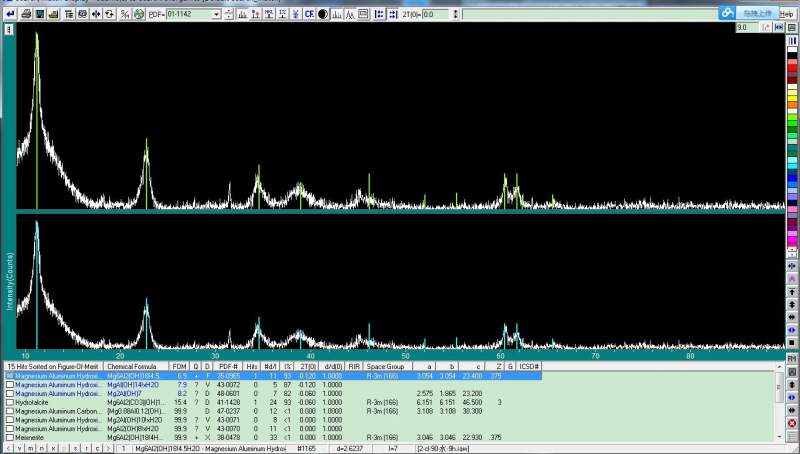Tick the Meixnerite checkbox

[x=10, y=438]
